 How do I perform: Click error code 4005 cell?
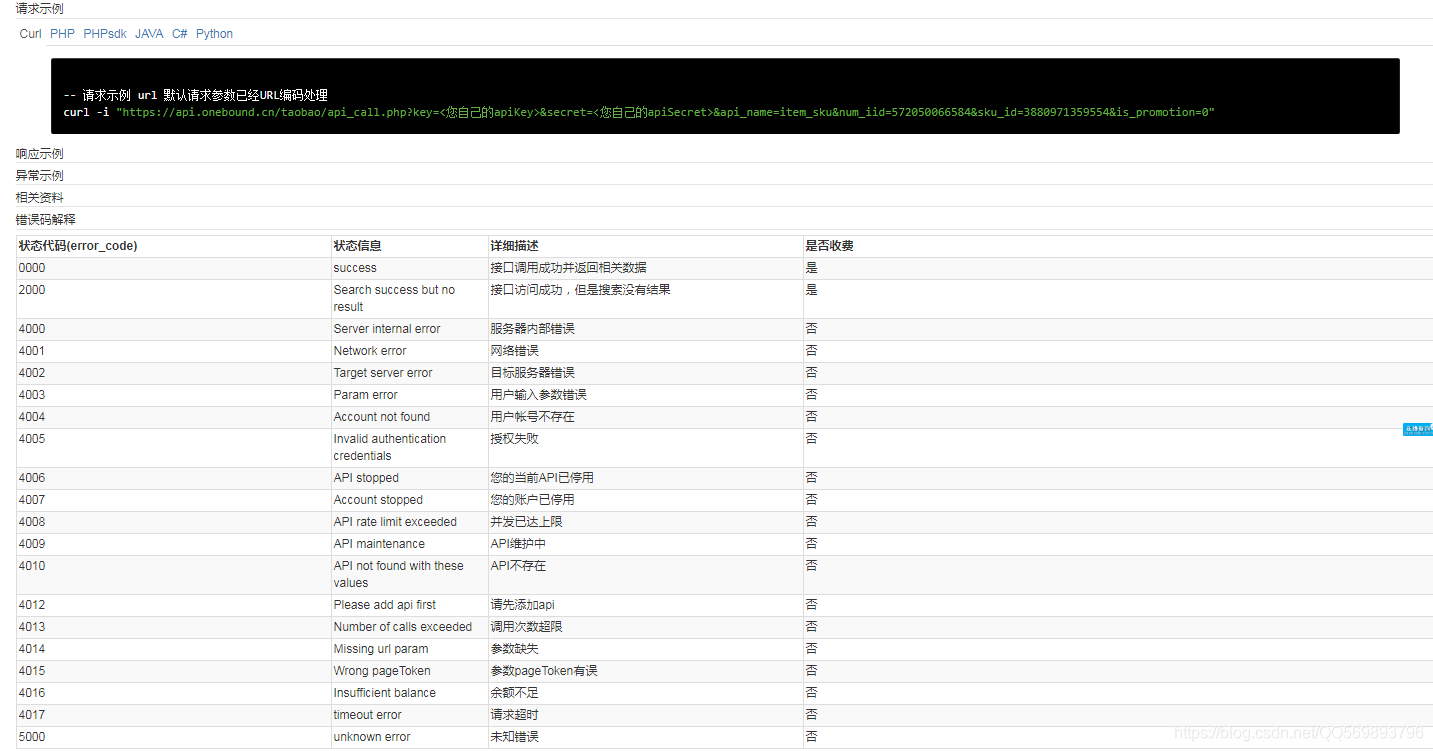pyautogui.click(x=174, y=448)
